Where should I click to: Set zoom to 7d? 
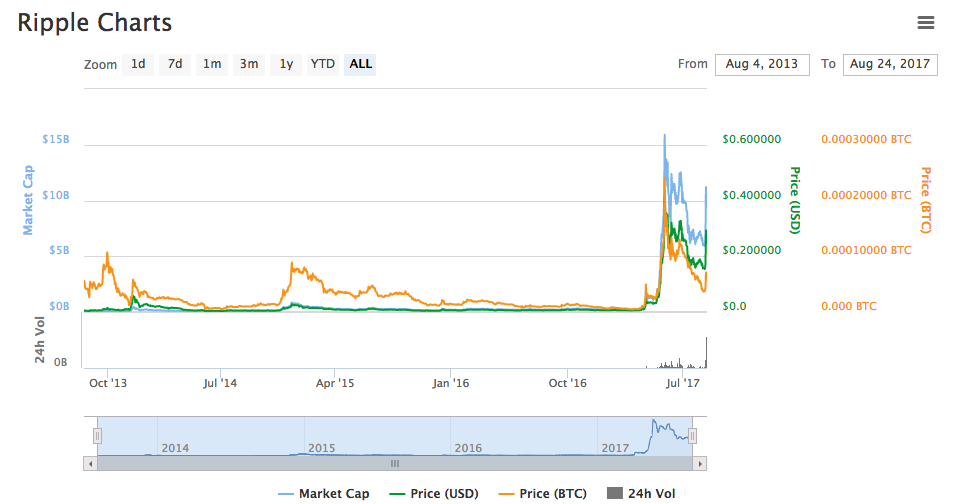pos(175,64)
